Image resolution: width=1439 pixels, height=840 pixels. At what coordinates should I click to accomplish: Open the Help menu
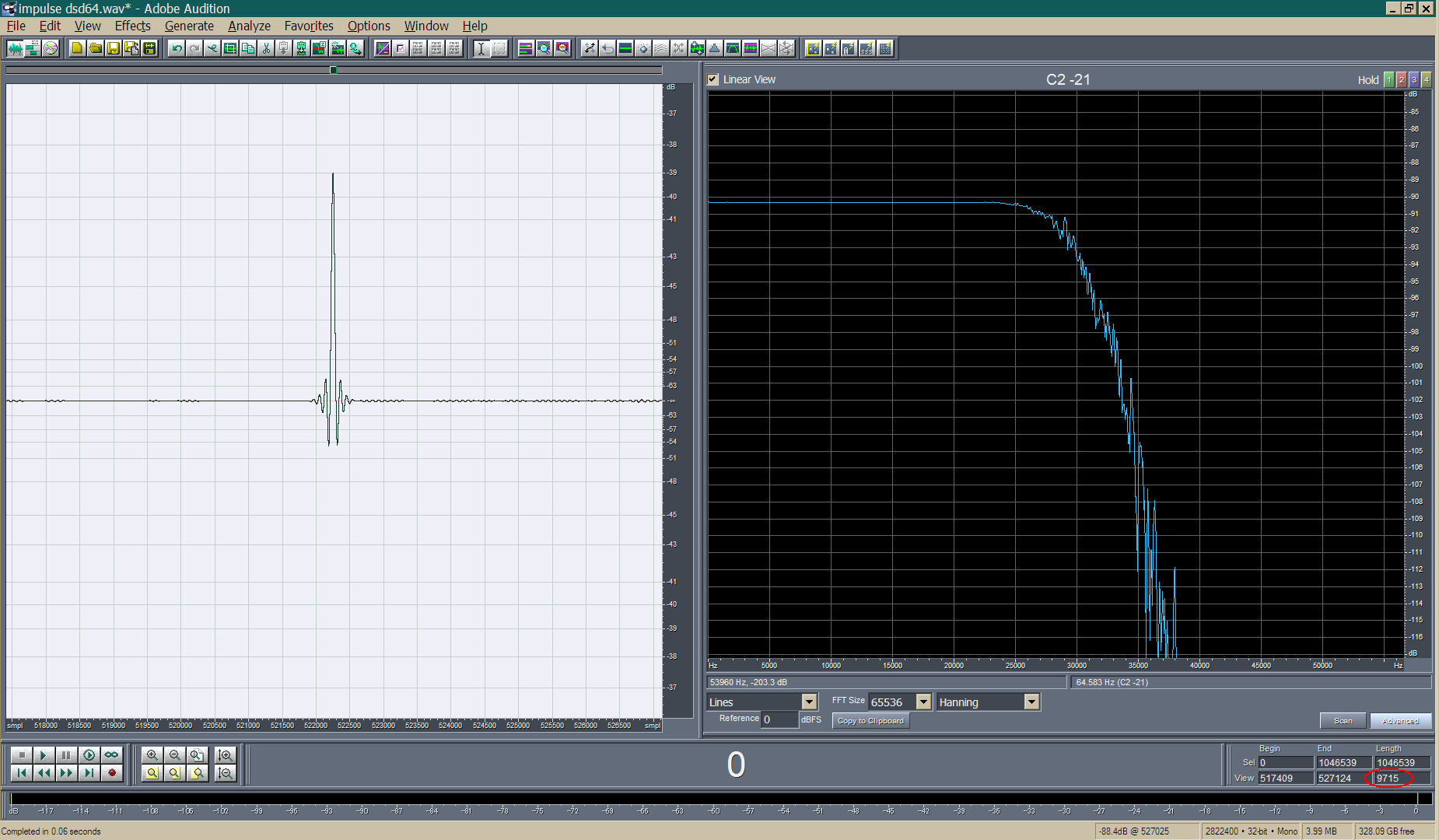(x=474, y=26)
